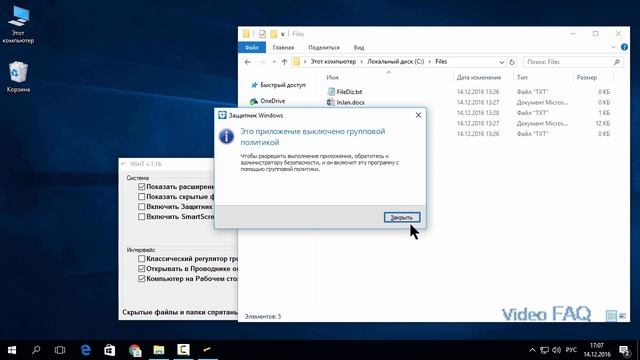This screenshot has height=360, width=640.
Task: Go forward in Explorer navigation
Action: [262, 62]
